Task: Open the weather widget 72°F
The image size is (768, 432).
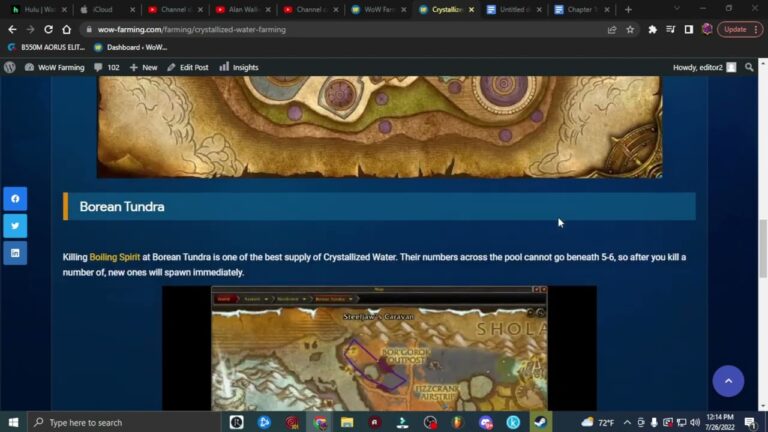Action: (598, 422)
